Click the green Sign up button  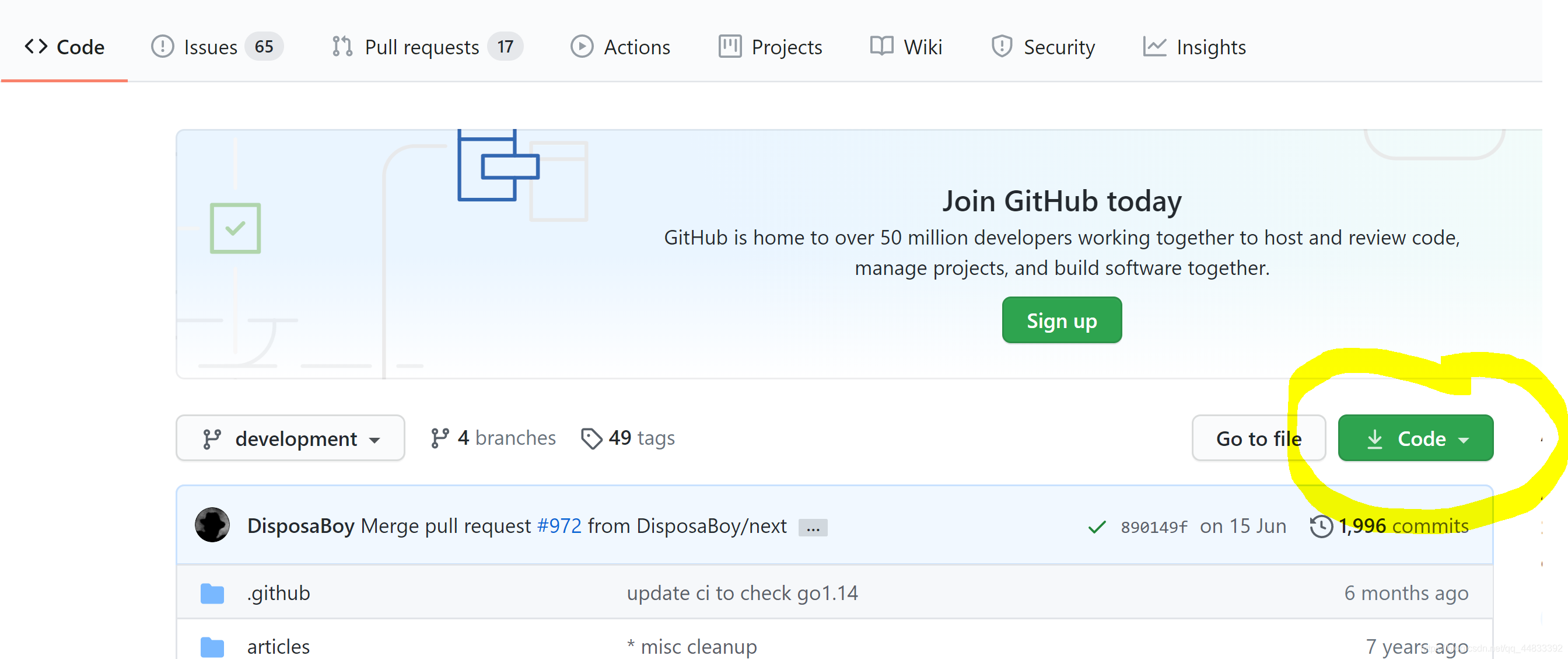coord(1062,320)
